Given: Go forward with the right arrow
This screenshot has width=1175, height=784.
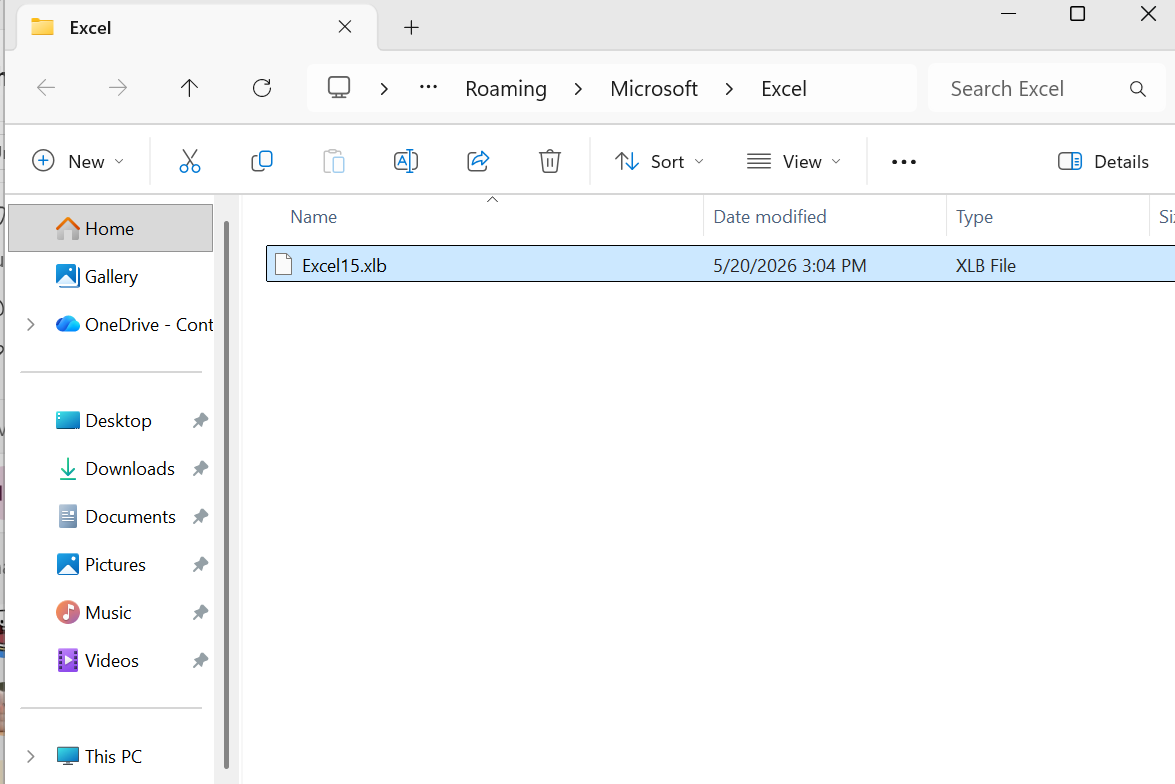Looking at the screenshot, I should click(118, 88).
